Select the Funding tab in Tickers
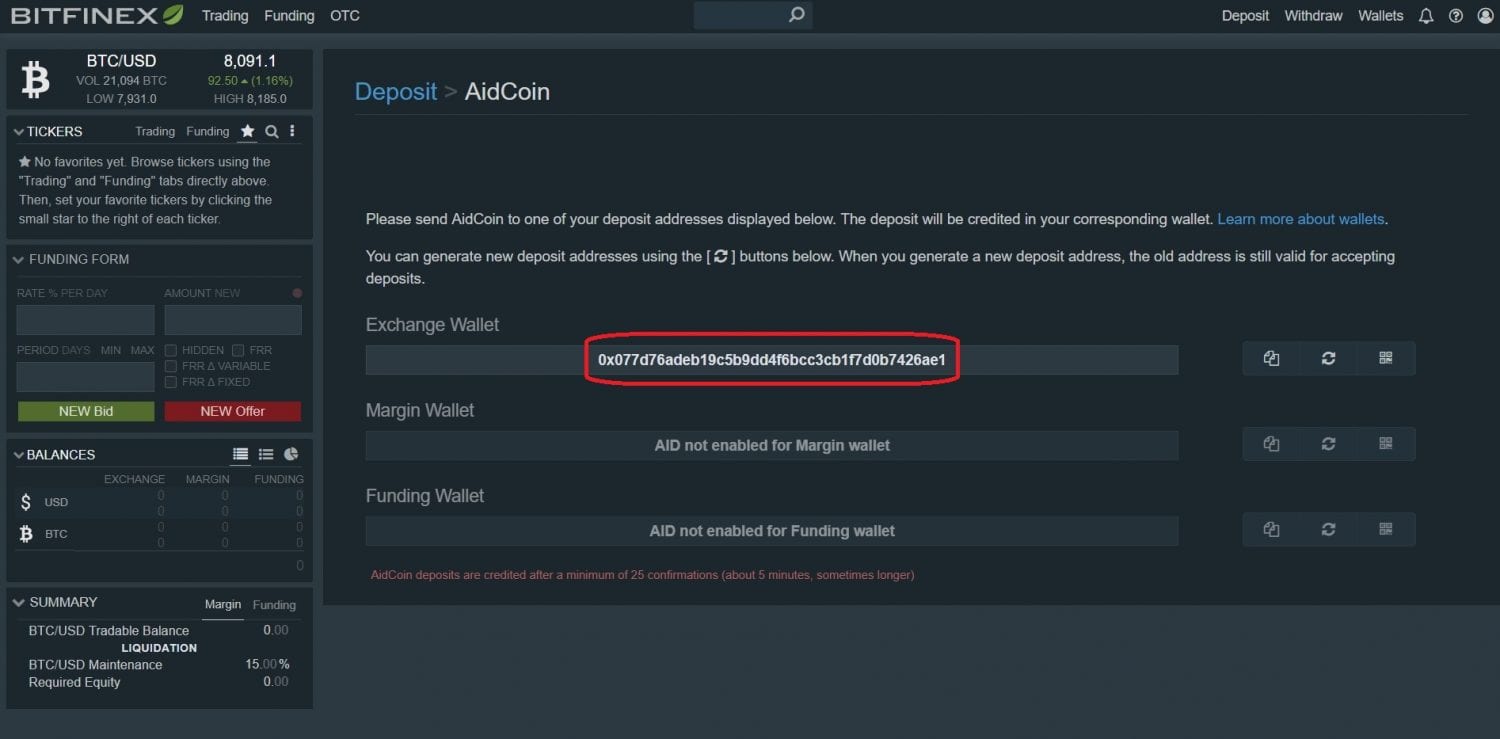 point(208,131)
